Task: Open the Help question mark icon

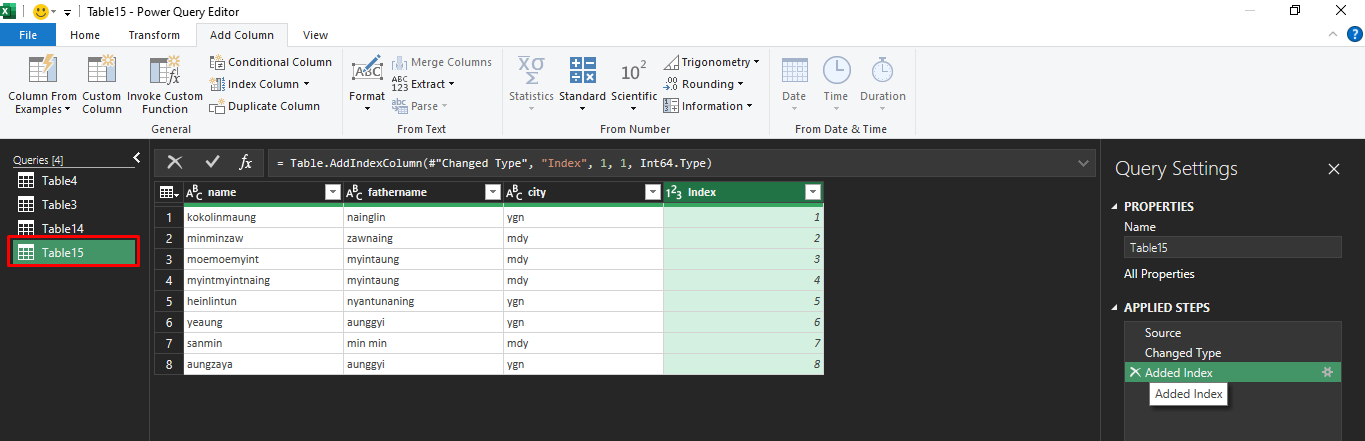Action: (x=1354, y=34)
